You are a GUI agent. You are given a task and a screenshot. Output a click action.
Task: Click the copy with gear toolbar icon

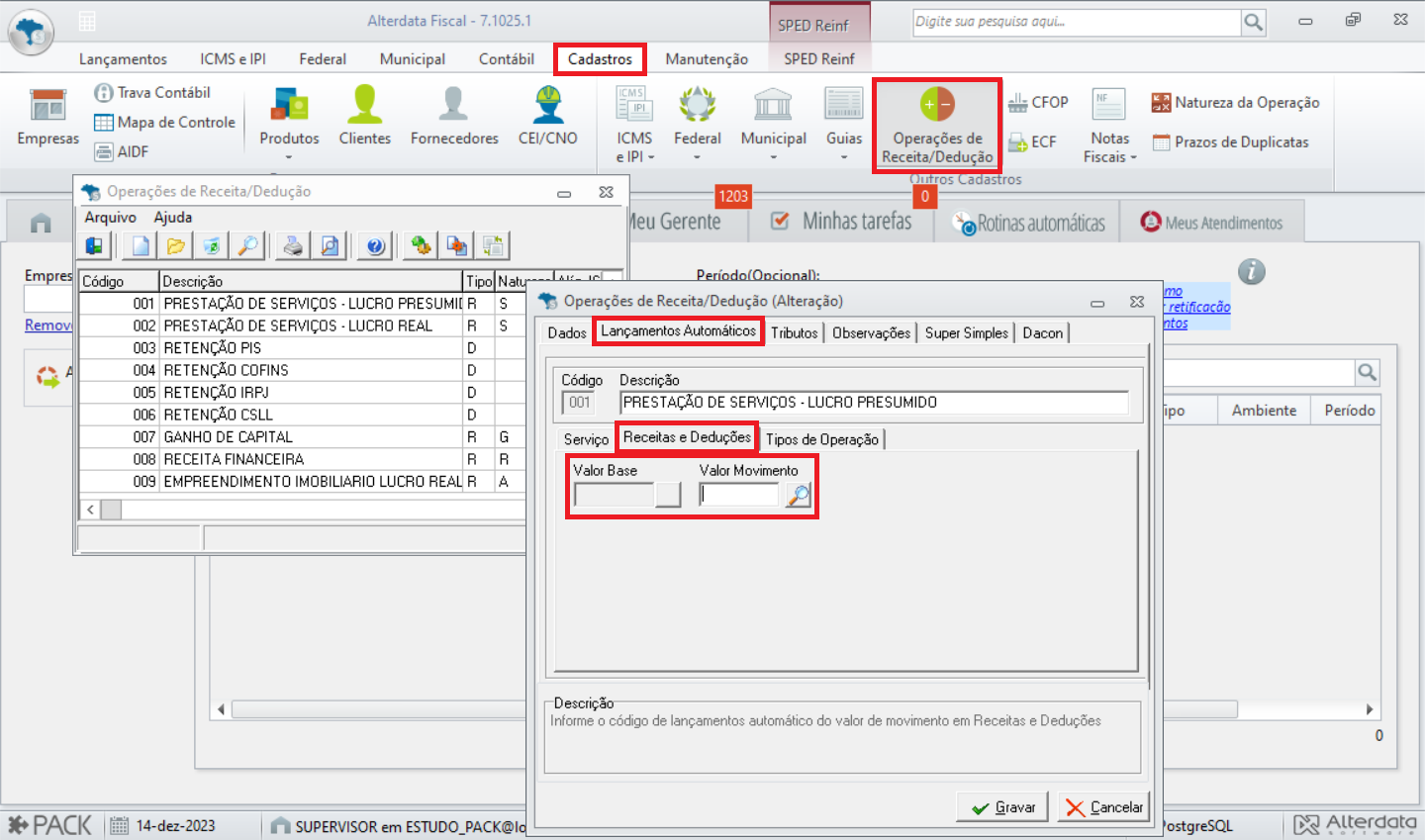tap(457, 245)
